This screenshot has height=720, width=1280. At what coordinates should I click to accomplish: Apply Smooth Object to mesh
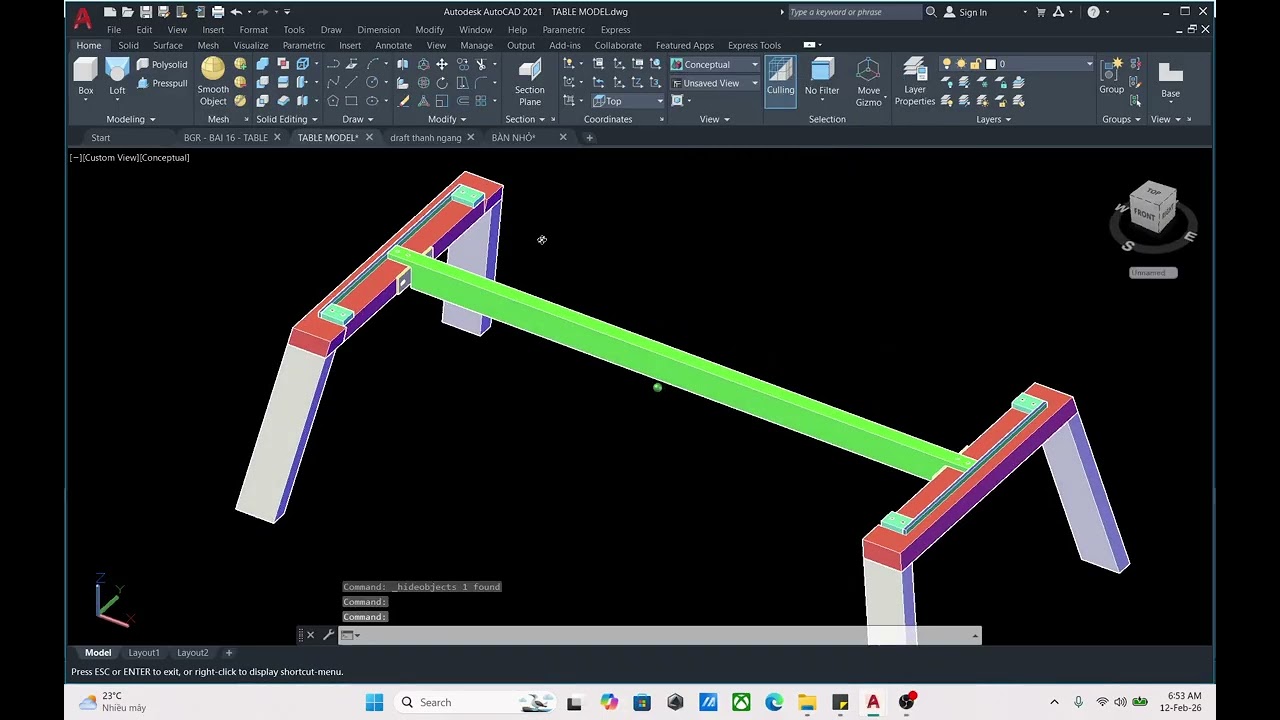pyautogui.click(x=213, y=81)
